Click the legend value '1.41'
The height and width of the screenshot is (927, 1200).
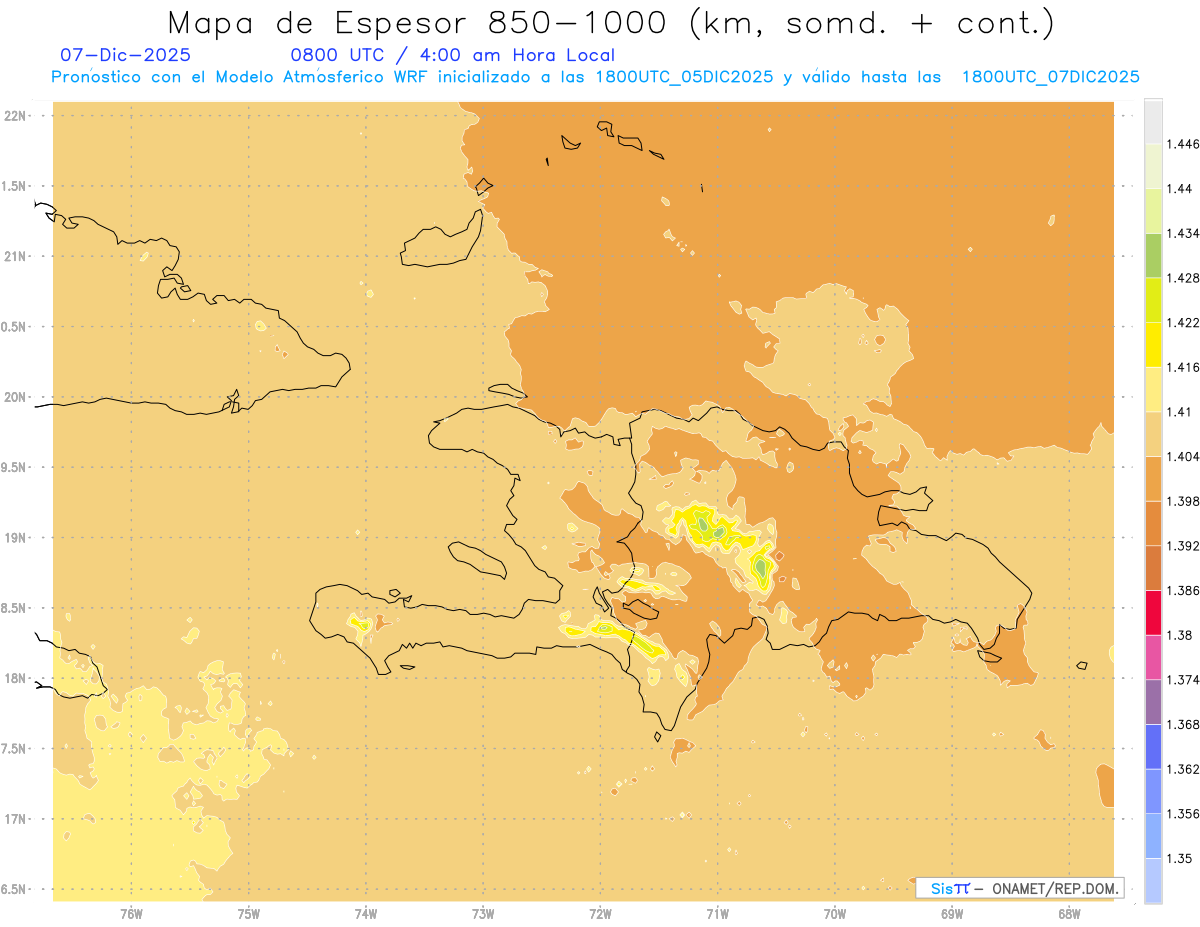(x=1180, y=412)
